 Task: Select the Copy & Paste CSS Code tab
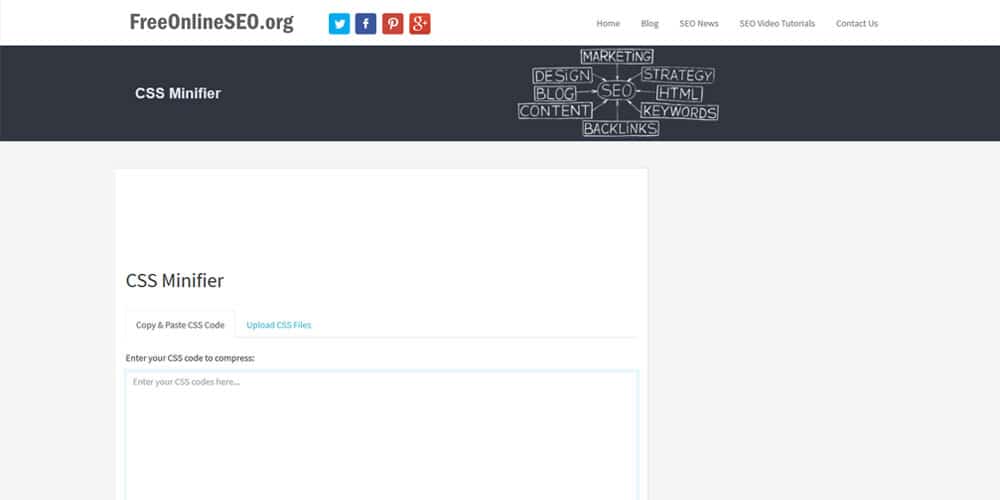tap(180, 325)
